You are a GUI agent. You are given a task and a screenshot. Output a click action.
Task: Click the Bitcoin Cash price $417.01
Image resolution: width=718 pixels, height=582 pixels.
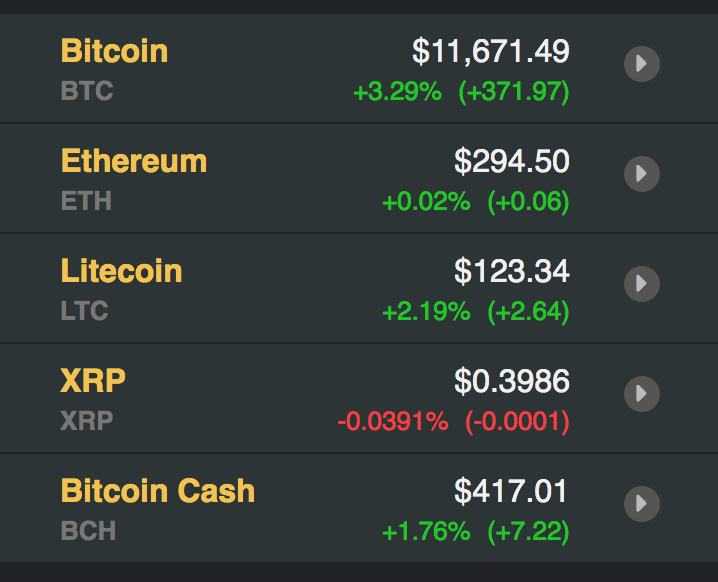click(511, 491)
